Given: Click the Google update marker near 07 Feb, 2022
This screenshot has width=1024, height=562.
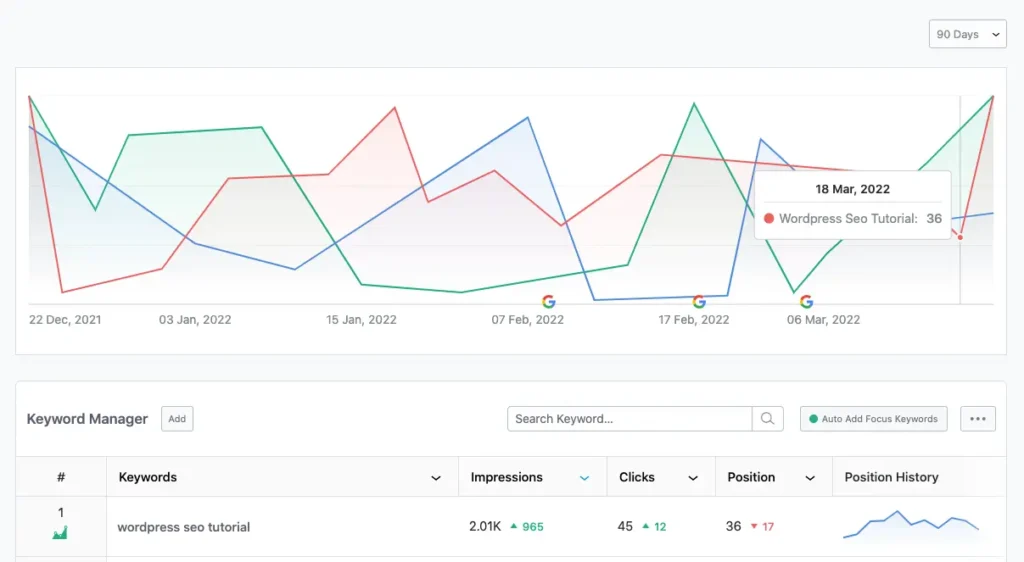Looking at the screenshot, I should pyautogui.click(x=549, y=302).
